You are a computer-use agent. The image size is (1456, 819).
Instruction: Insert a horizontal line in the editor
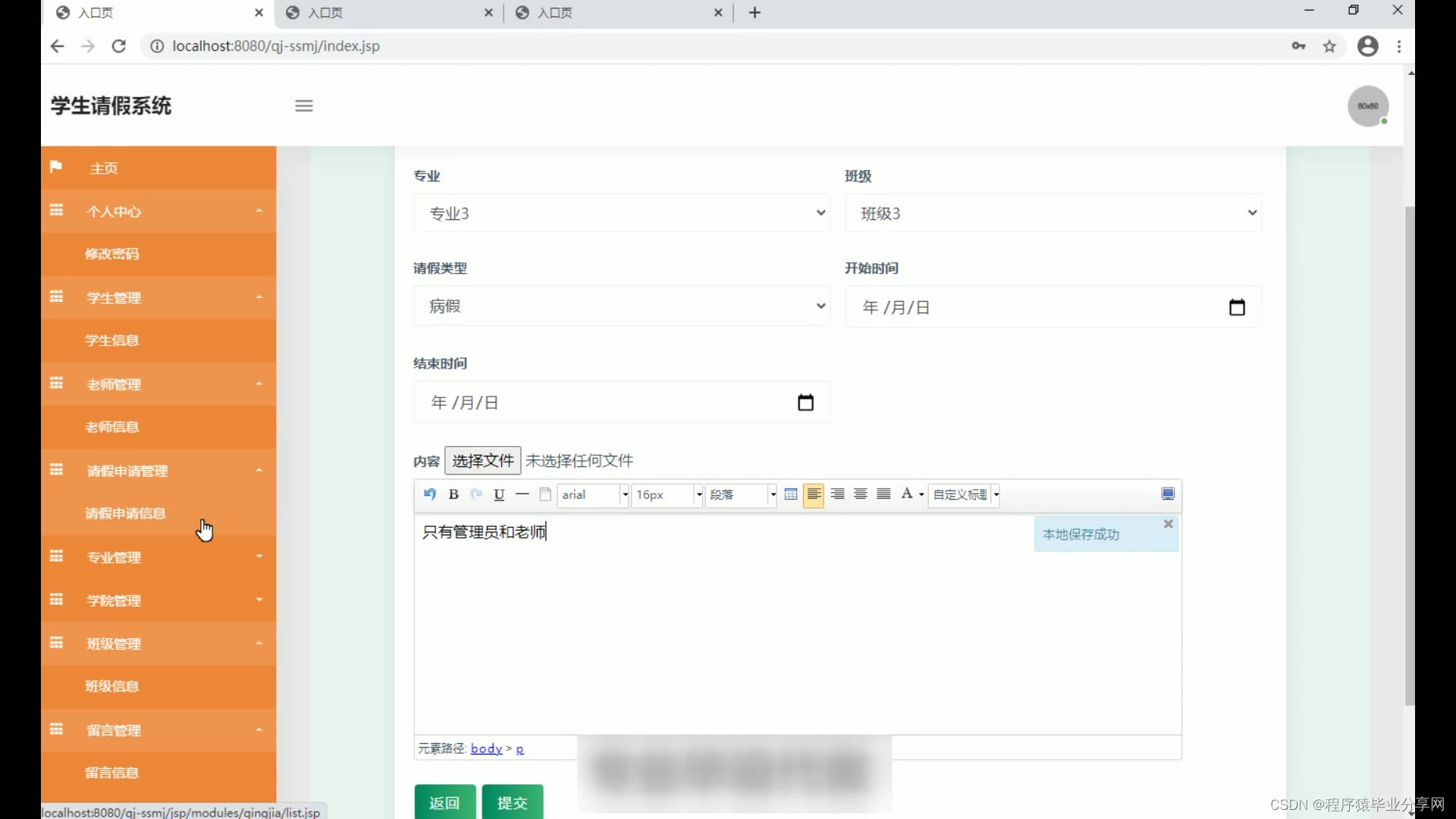pyautogui.click(x=522, y=494)
